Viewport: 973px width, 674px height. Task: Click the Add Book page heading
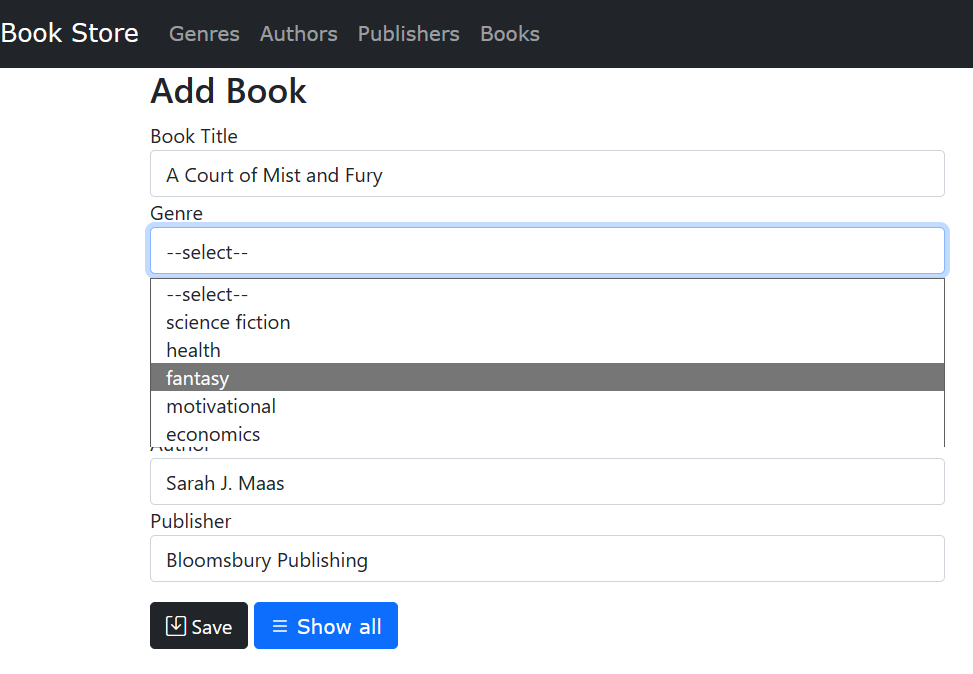[228, 91]
